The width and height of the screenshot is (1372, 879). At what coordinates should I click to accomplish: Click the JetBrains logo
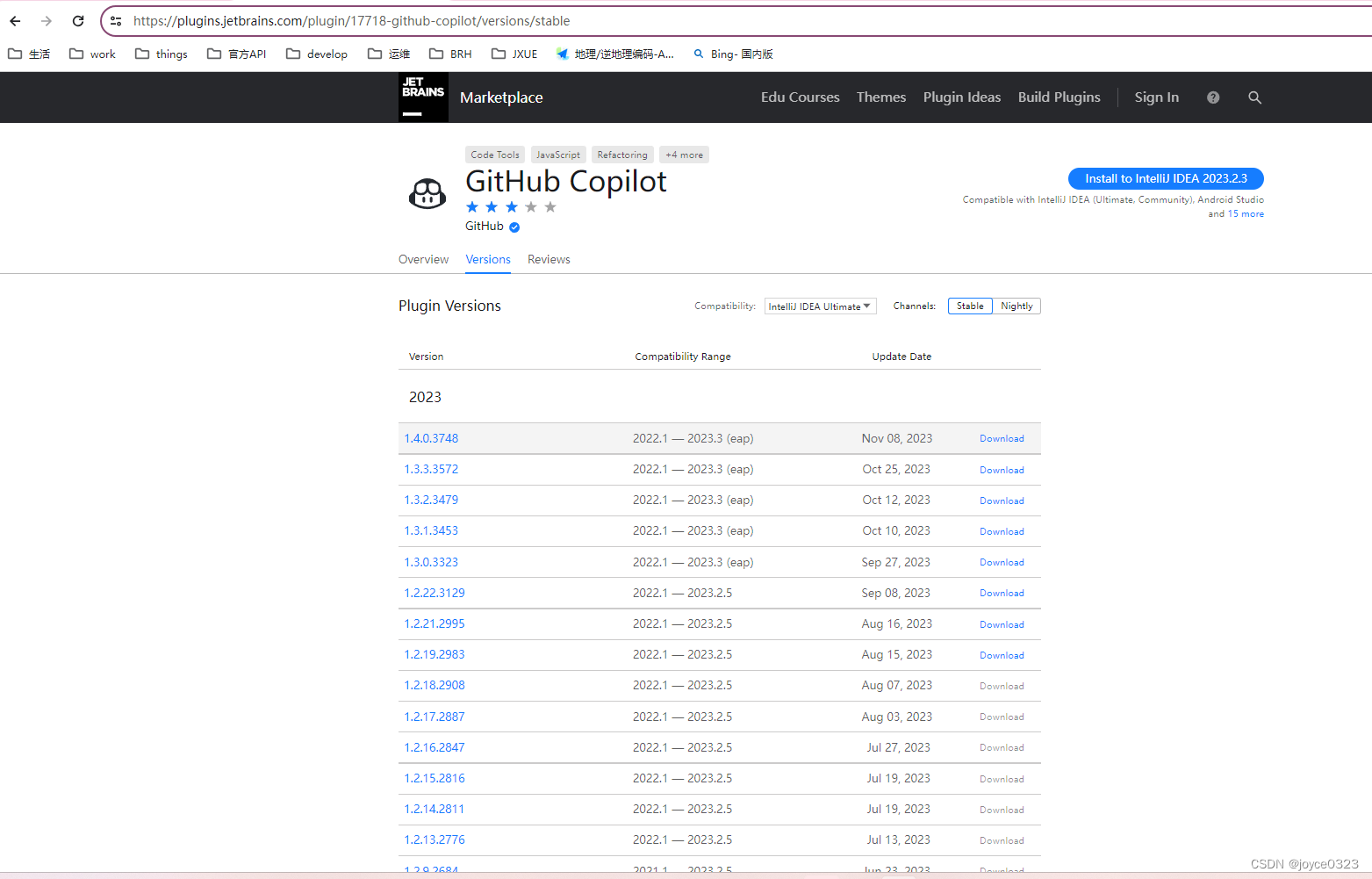pyautogui.click(x=423, y=97)
